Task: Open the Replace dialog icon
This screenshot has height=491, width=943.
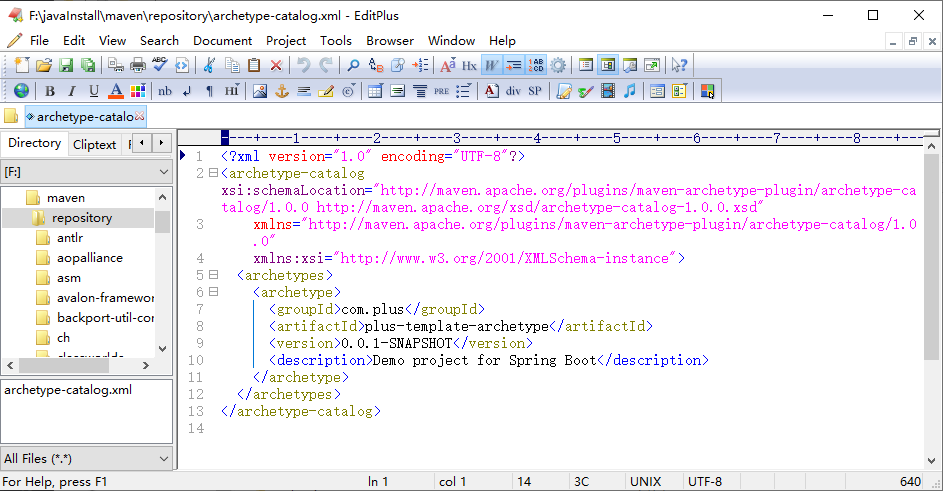Action: click(376, 65)
